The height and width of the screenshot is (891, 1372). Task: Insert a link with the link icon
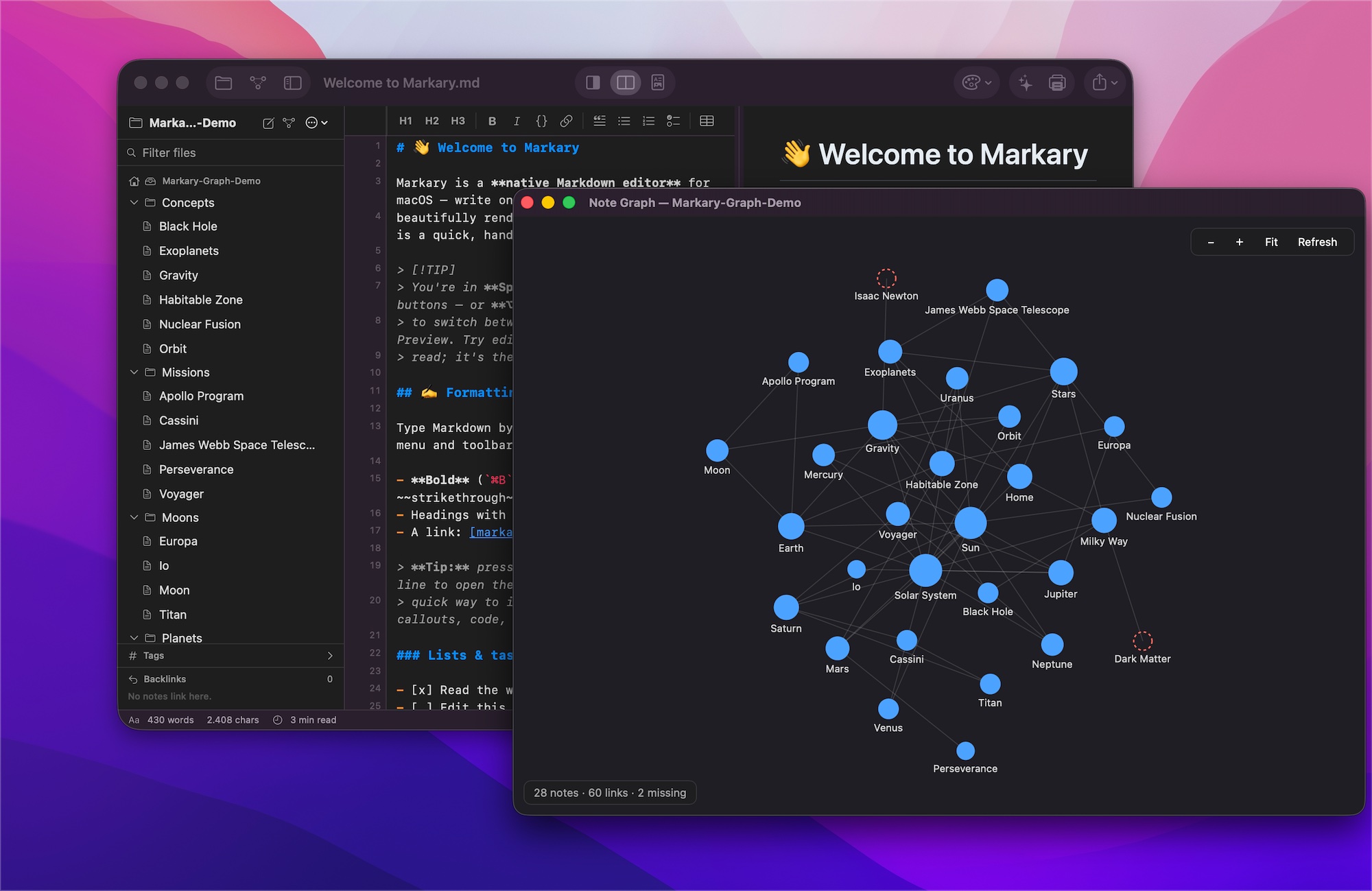tap(566, 121)
